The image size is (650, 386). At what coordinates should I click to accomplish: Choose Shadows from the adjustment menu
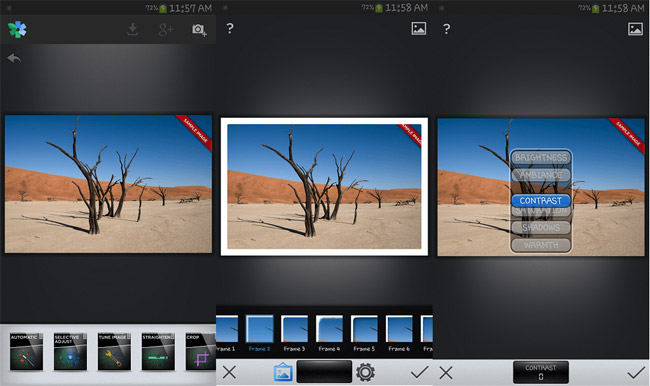pyautogui.click(x=541, y=228)
